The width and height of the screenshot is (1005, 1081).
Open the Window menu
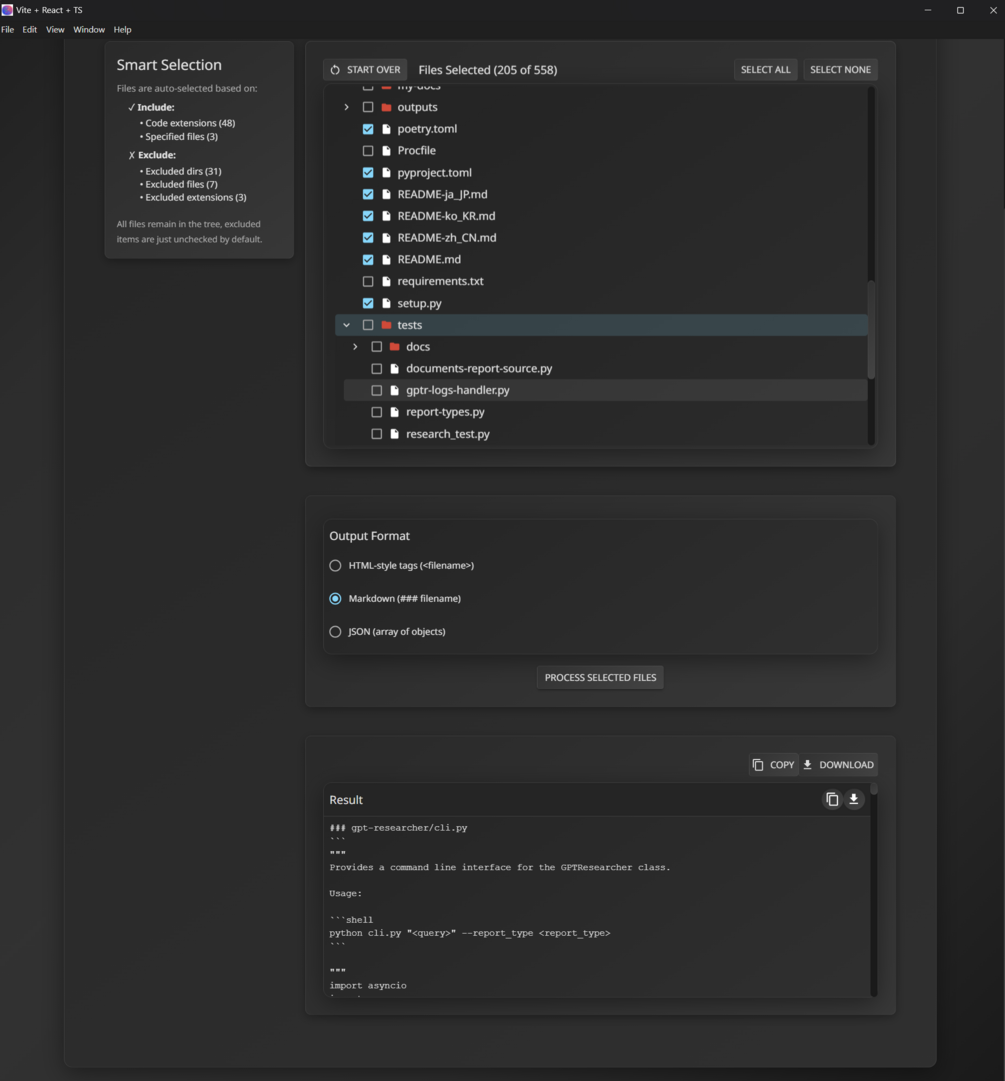[89, 30]
